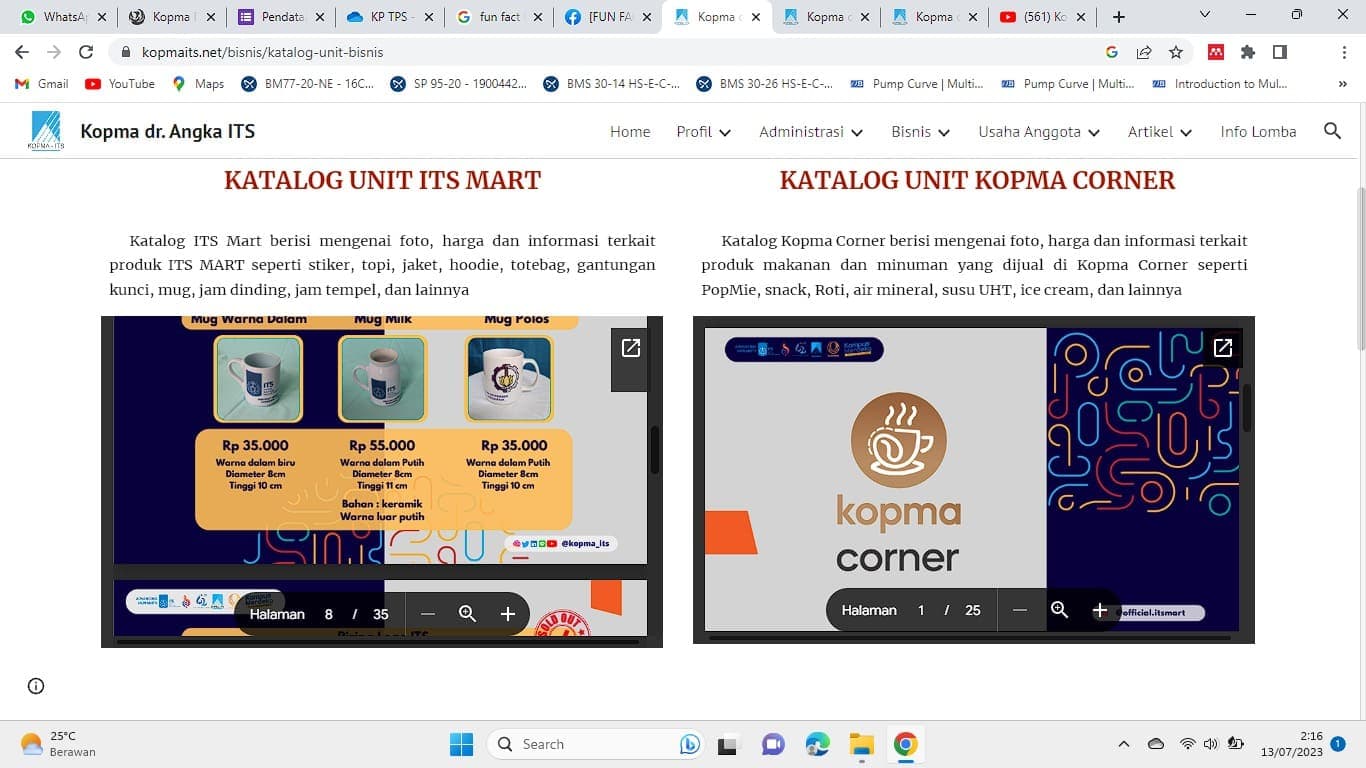Show hidden system tray icons
1366x768 pixels.
click(x=1123, y=744)
